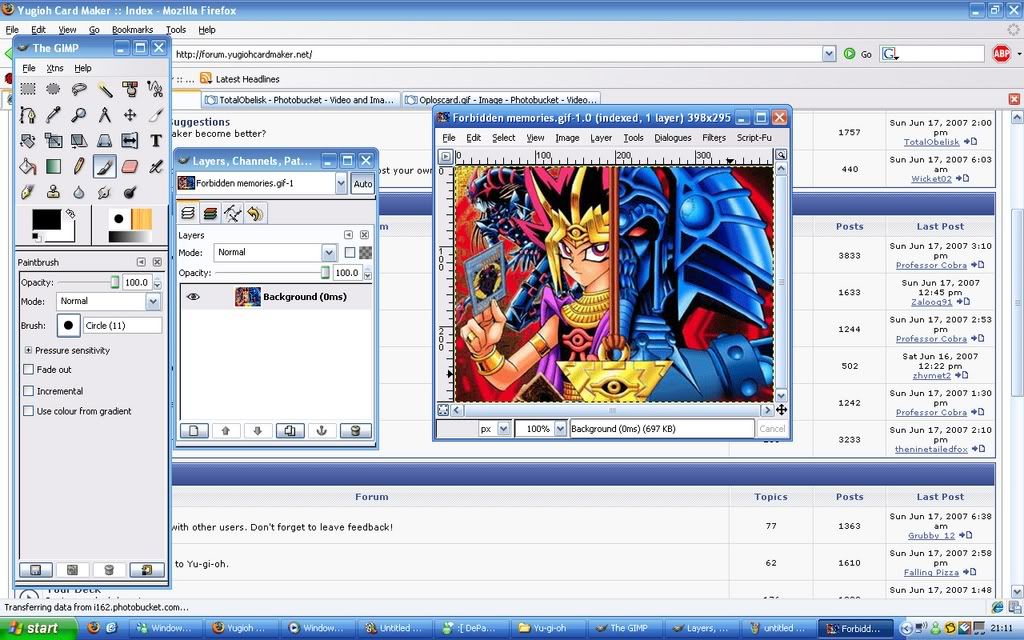Open the brush selector showing Circle (11)
The height and width of the screenshot is (640, 1024).
point(68,325)
